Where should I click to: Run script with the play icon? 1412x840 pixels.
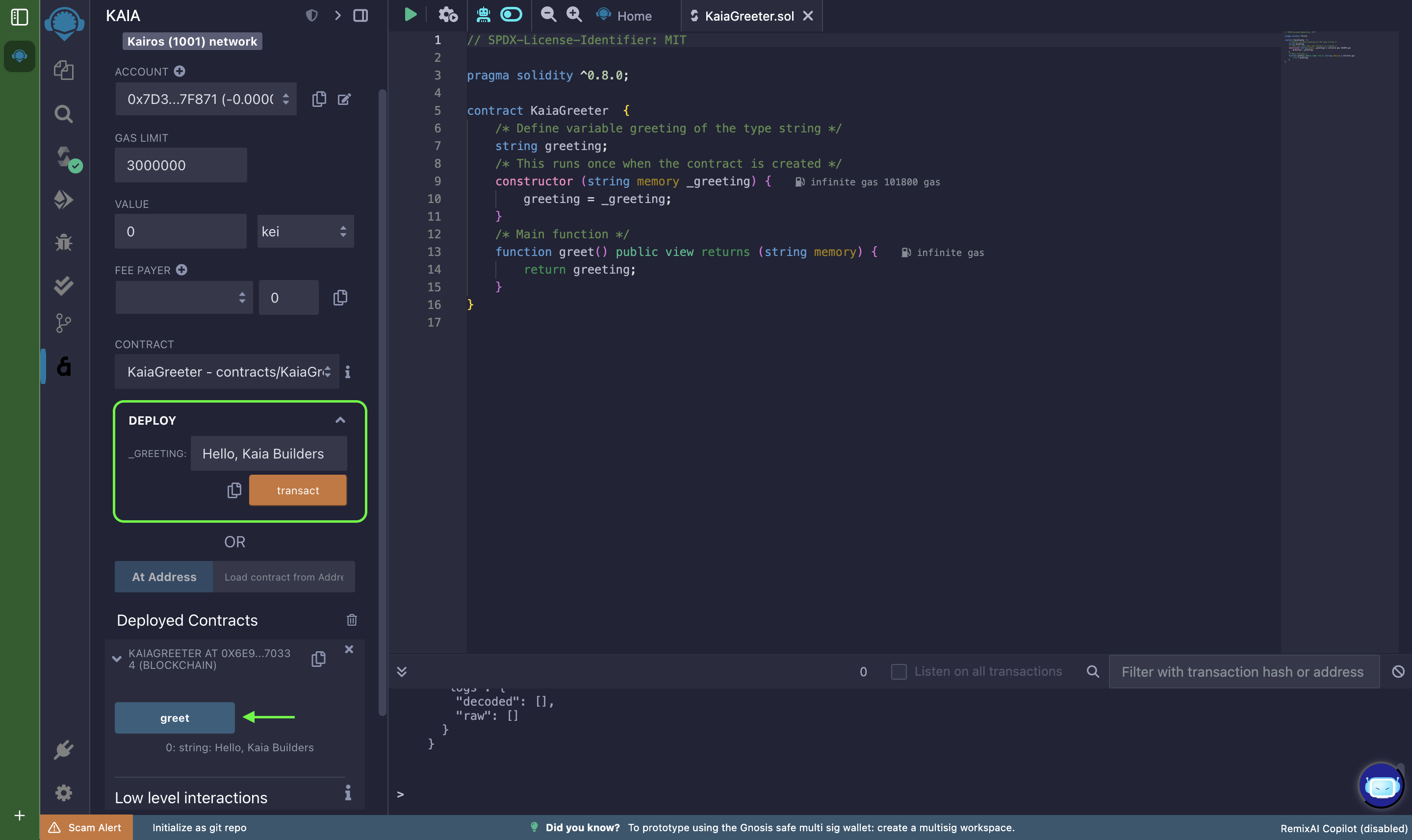pyautogui.click(x=411, y=15)
